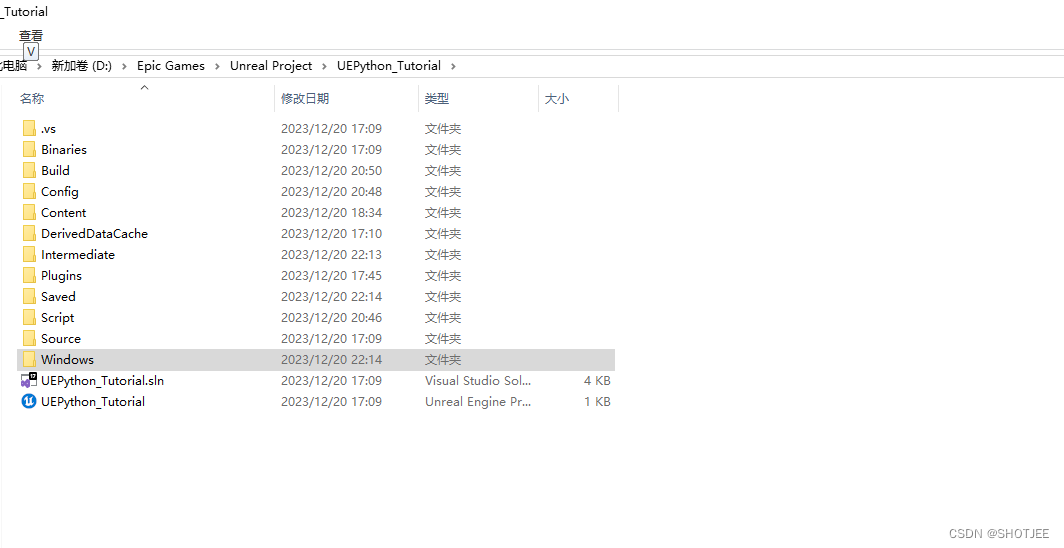Viewport: 1064px width, 548px height.
Task: Click the Script date 2023/12/20 20:46
Action: click(x=331, y=318)
